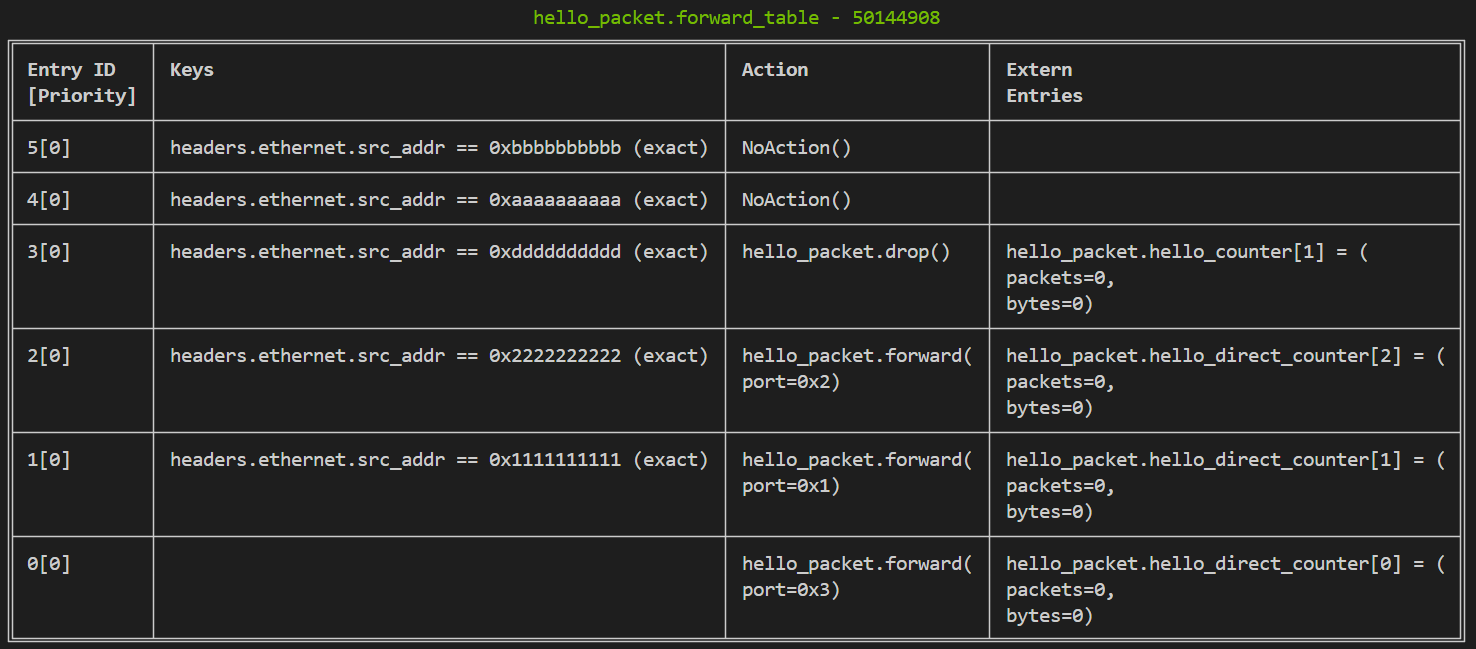Click the hello_direct_counter[0] extern entry

tap(1226, 590)
